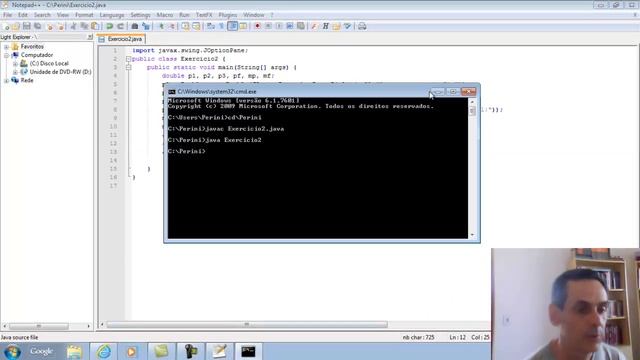The height and width of the screenshot is (360, 640).
Task: Select (C:) Disco Local drive
Action: pyautogui.click(x=49, y=64)
